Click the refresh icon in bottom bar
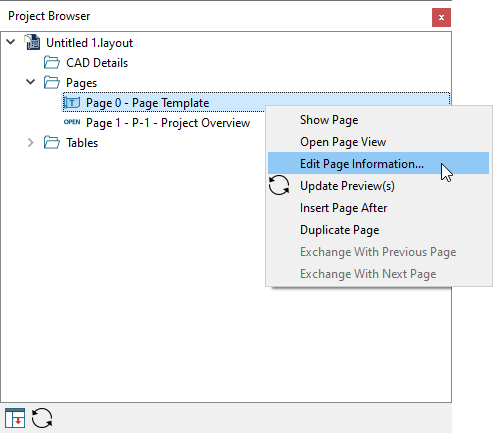This screenshot has width=493, height=433. click(x=42, y=418)
